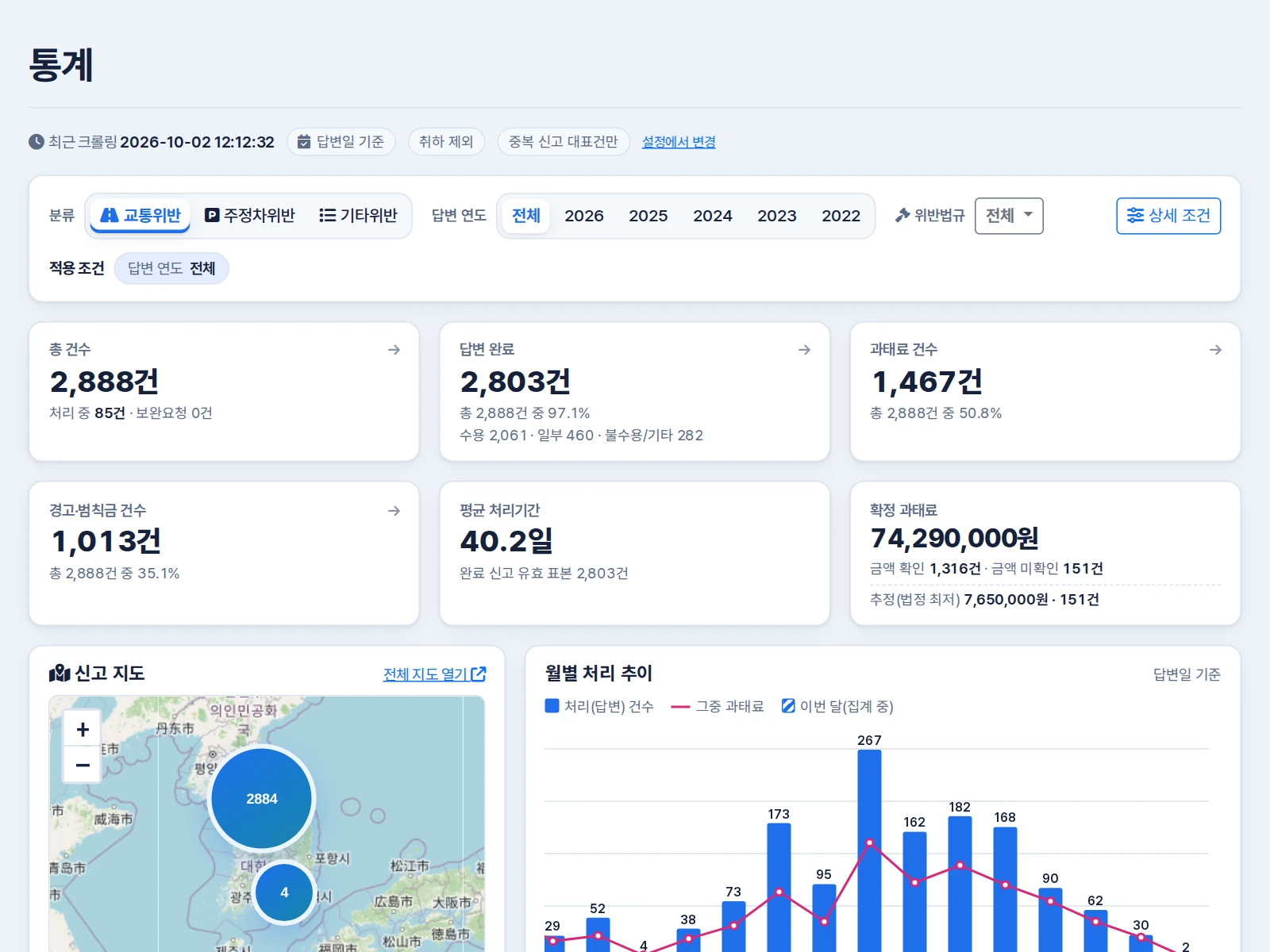The image size is (1270, 952).
Task: Zoom out the map with minus button
Action: tap(83, 765)
